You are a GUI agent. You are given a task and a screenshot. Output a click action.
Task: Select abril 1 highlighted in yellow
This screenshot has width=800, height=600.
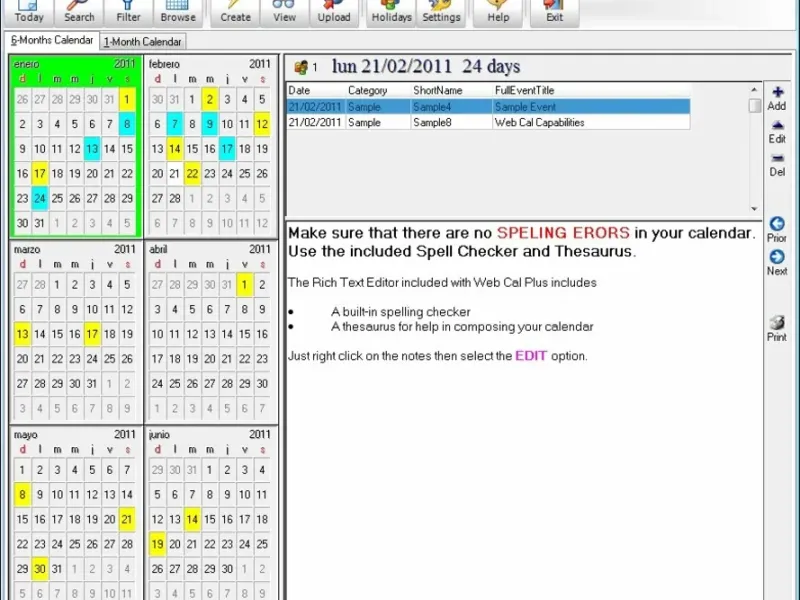244,285
